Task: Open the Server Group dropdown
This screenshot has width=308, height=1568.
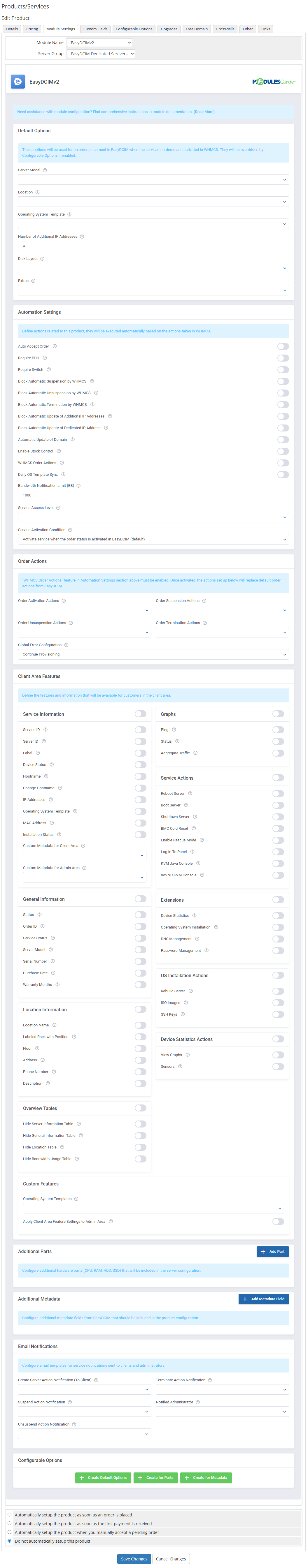Action: [101, 54]
